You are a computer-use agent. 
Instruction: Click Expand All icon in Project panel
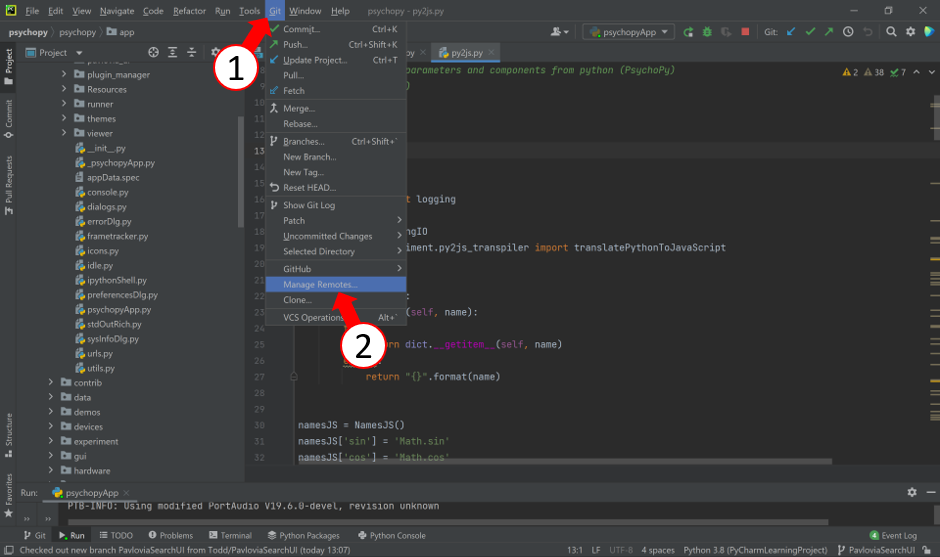pyautogui.click(x=173, y=53)
